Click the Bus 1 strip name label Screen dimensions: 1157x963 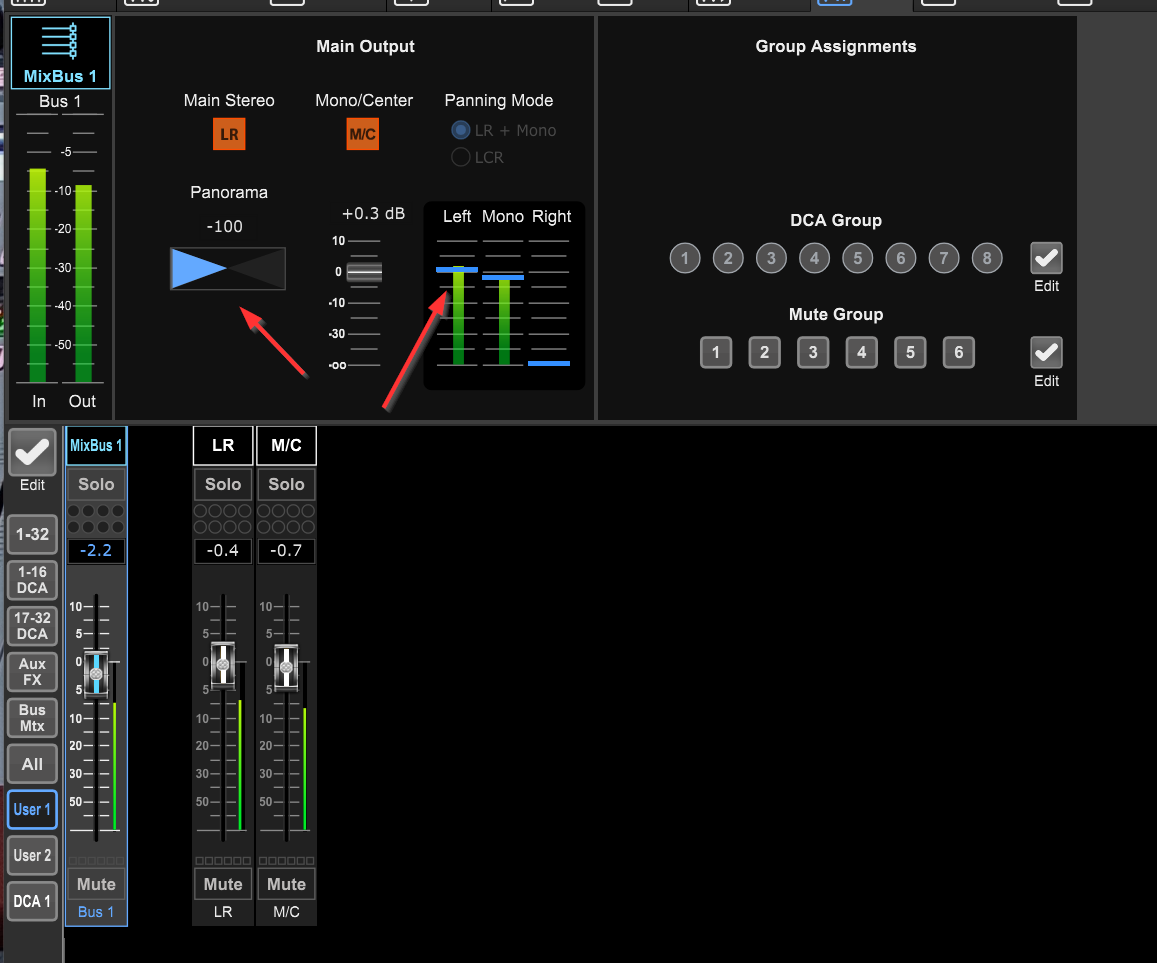pos(96,912)
